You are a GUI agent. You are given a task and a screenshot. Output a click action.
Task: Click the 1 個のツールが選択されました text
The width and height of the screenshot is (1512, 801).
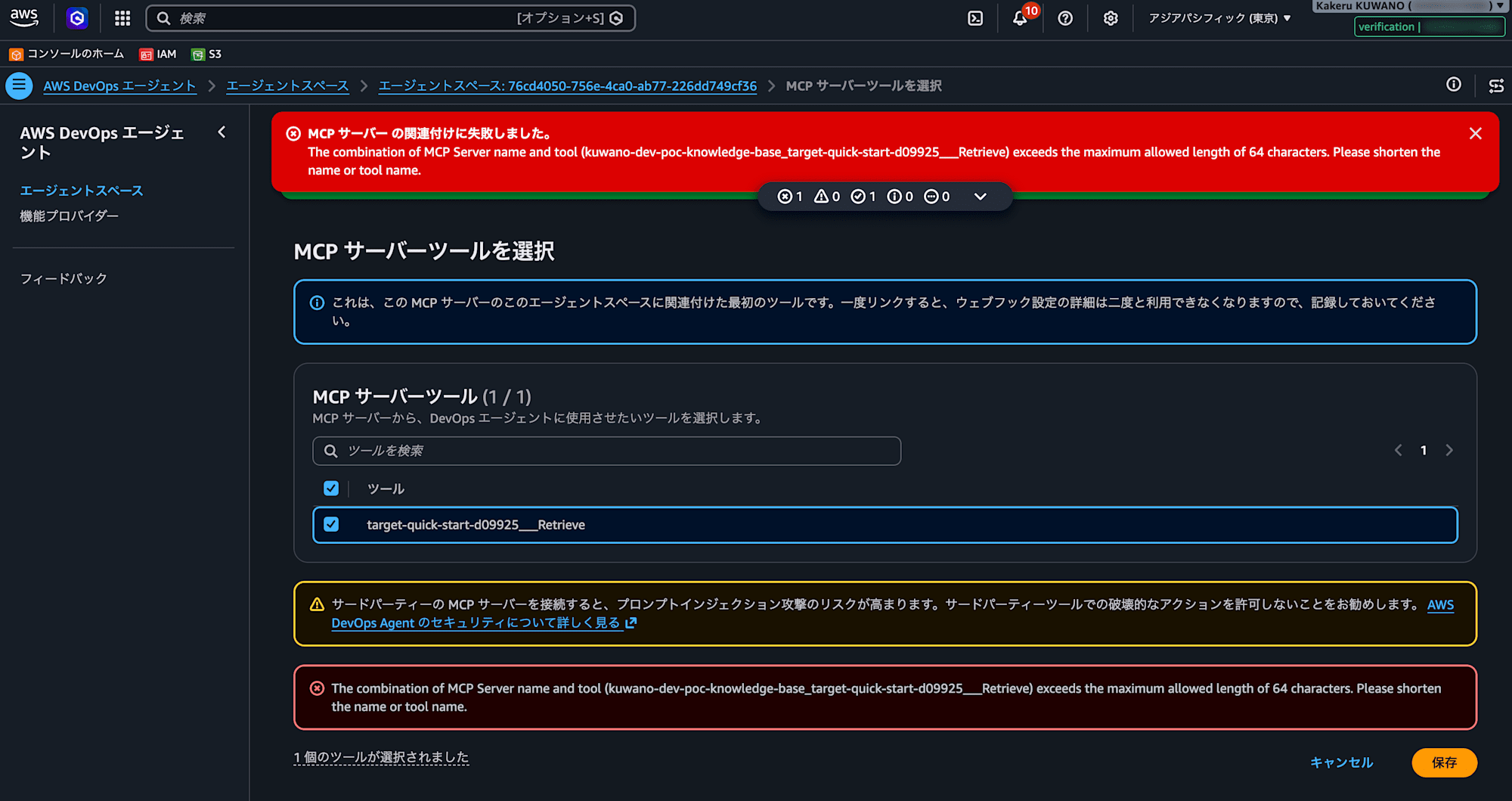coord(381,757)
